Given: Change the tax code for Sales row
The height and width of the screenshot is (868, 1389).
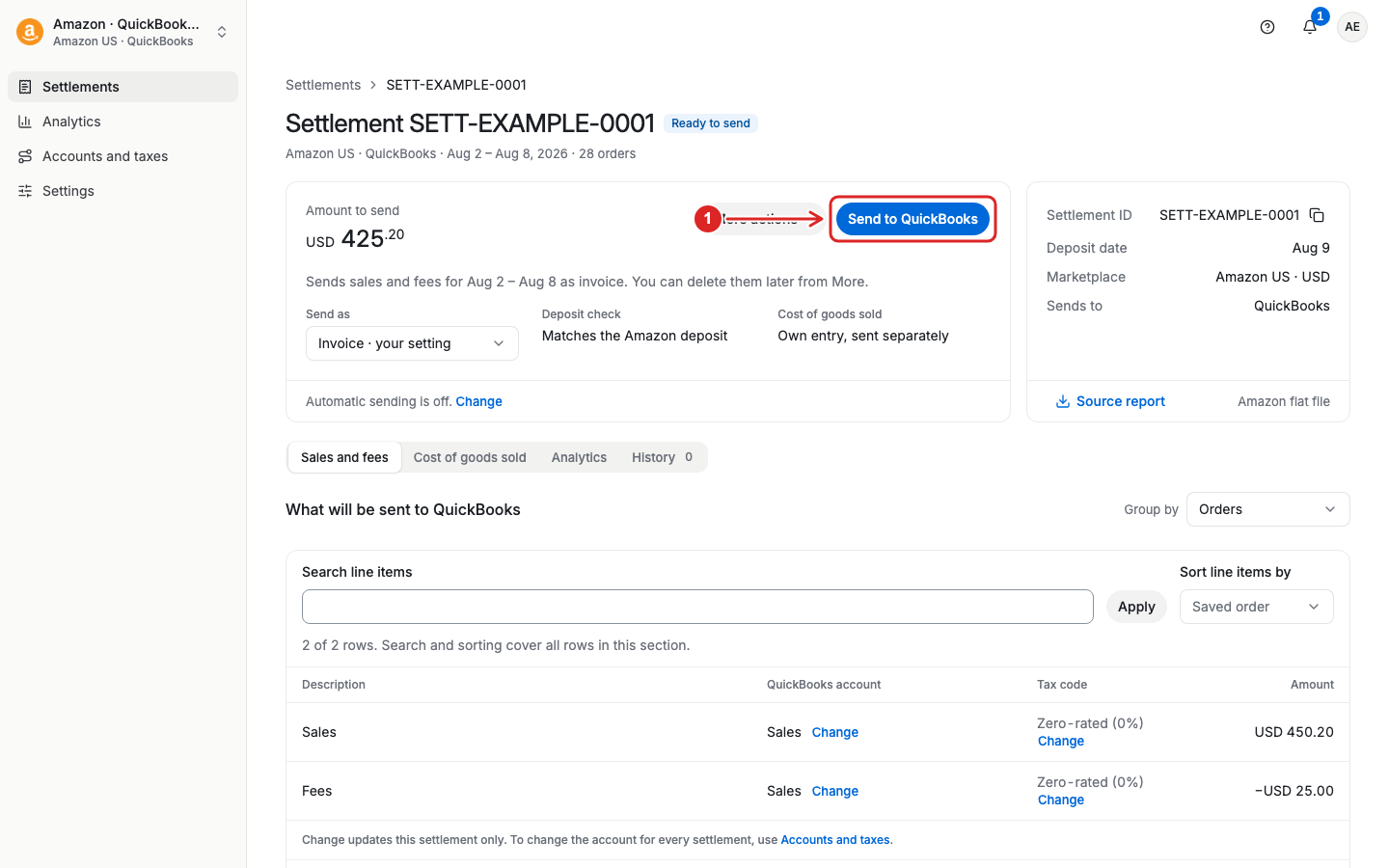Looking at the screenshot, I should [x=1061, y=741].
